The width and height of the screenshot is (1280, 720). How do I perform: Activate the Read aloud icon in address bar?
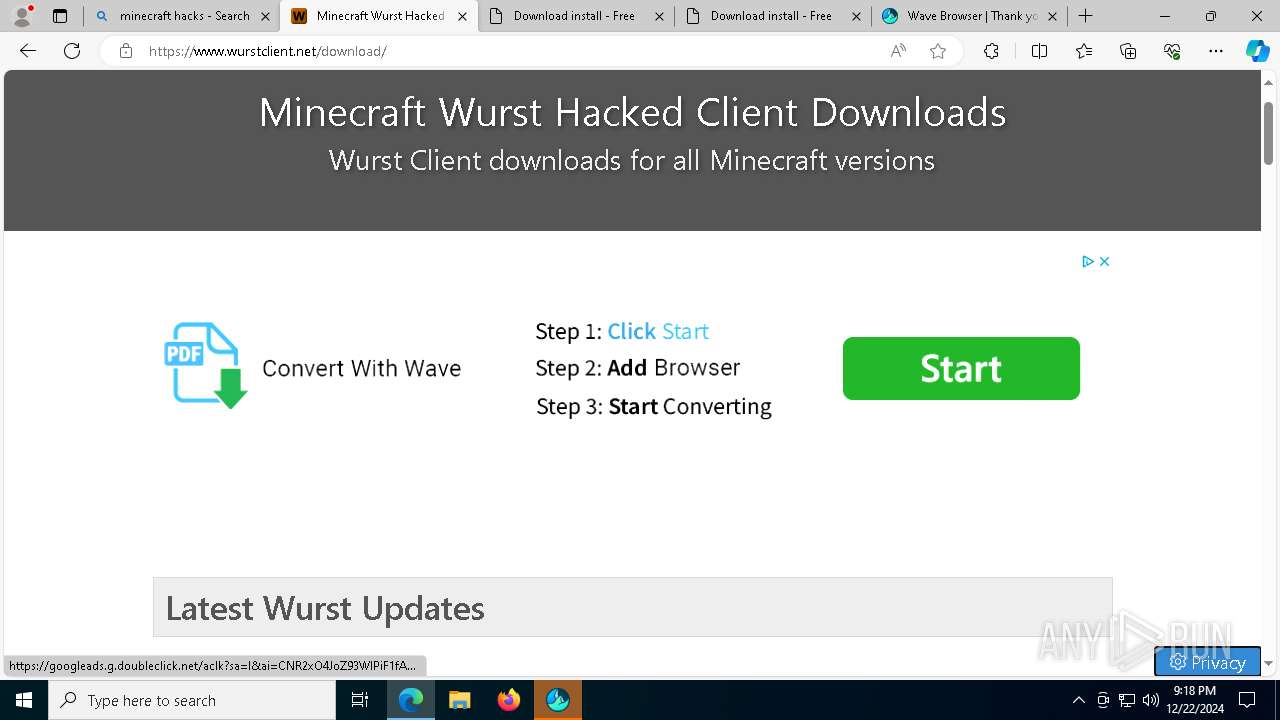click(898, 51)
